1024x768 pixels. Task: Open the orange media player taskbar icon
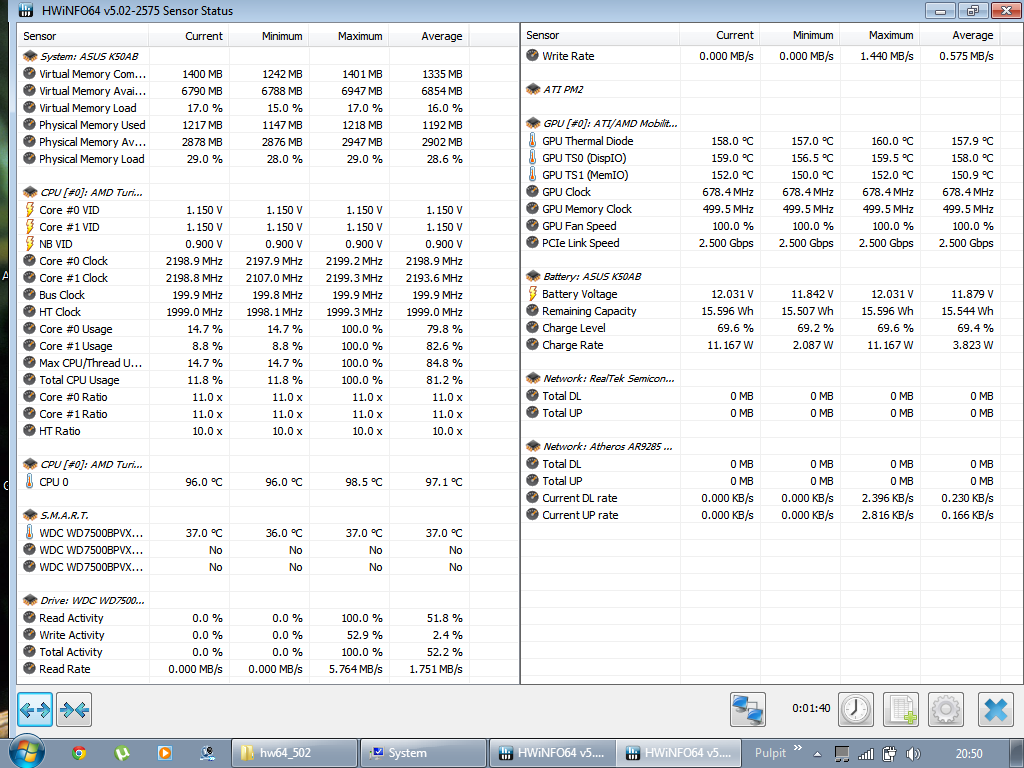(x=165, y=753)
